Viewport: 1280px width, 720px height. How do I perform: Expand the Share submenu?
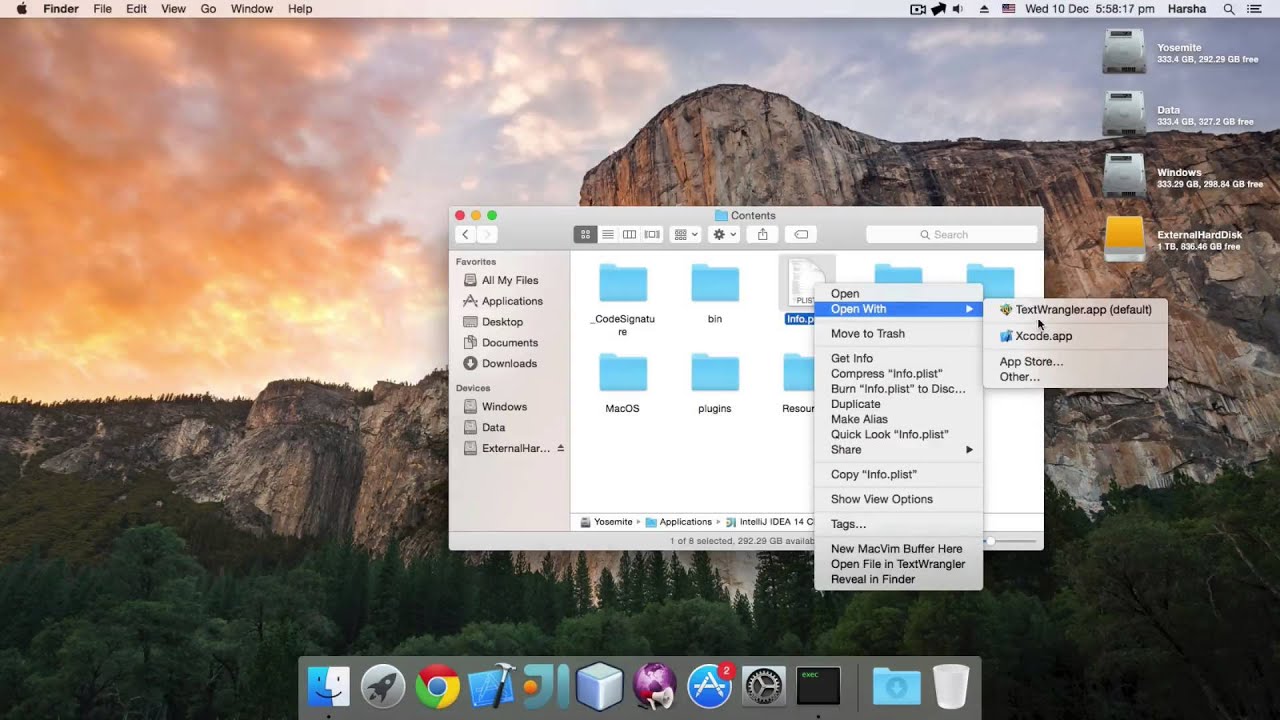[x=899, y=449]
